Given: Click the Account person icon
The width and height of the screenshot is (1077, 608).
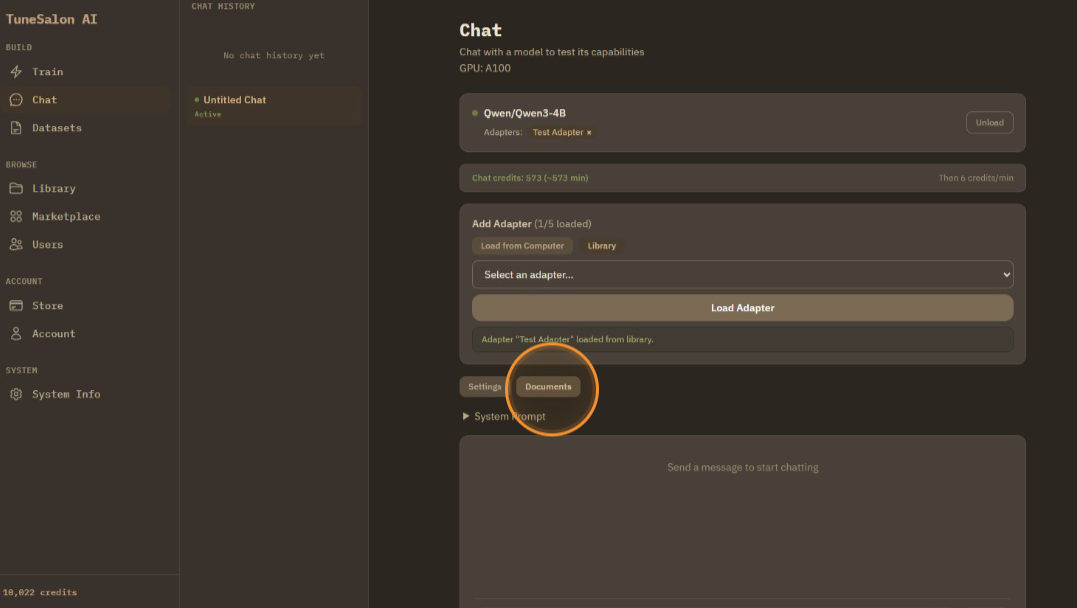Looking at the screenshot, I should click(x=16, y=334).
